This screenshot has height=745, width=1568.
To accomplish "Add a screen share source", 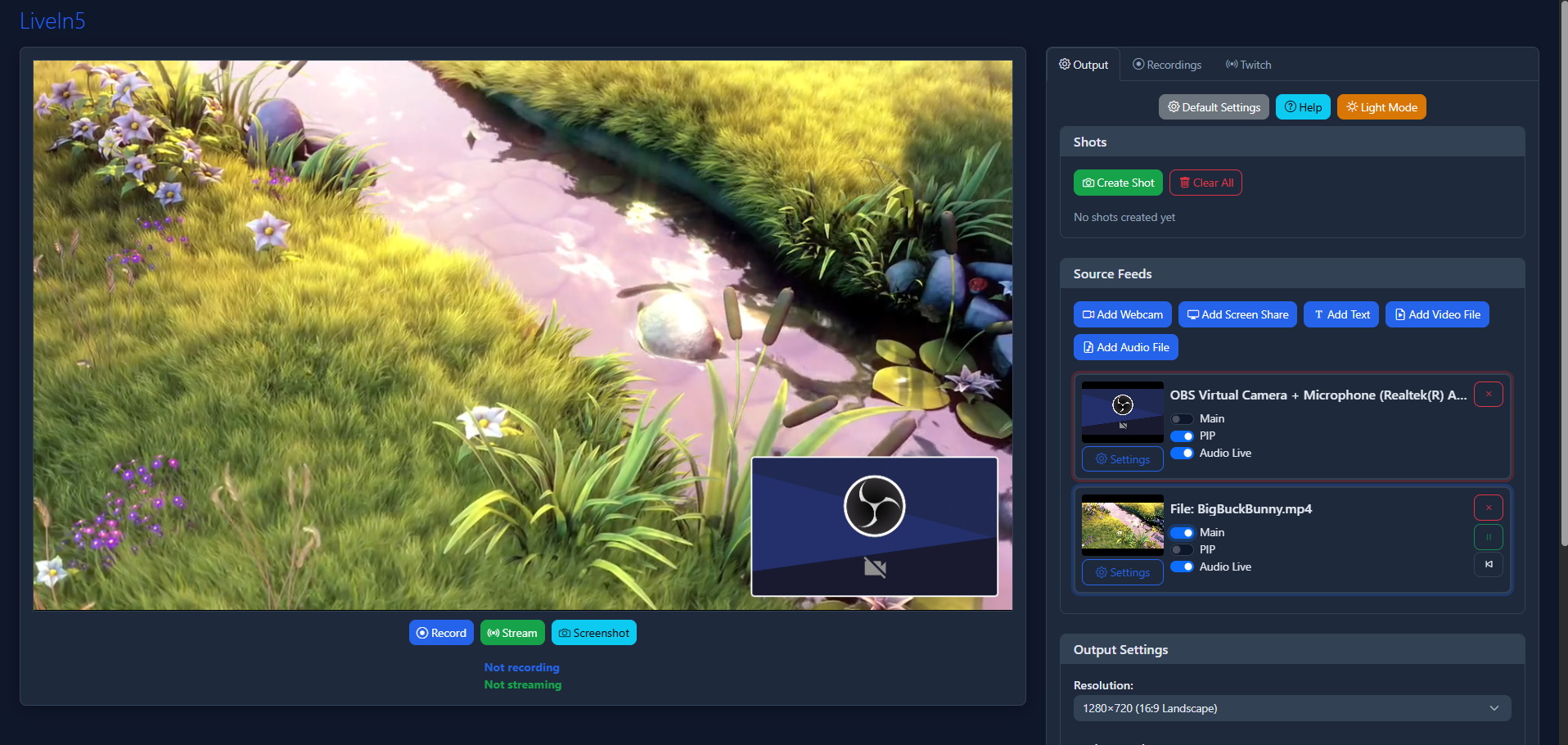I will 1237,314.
